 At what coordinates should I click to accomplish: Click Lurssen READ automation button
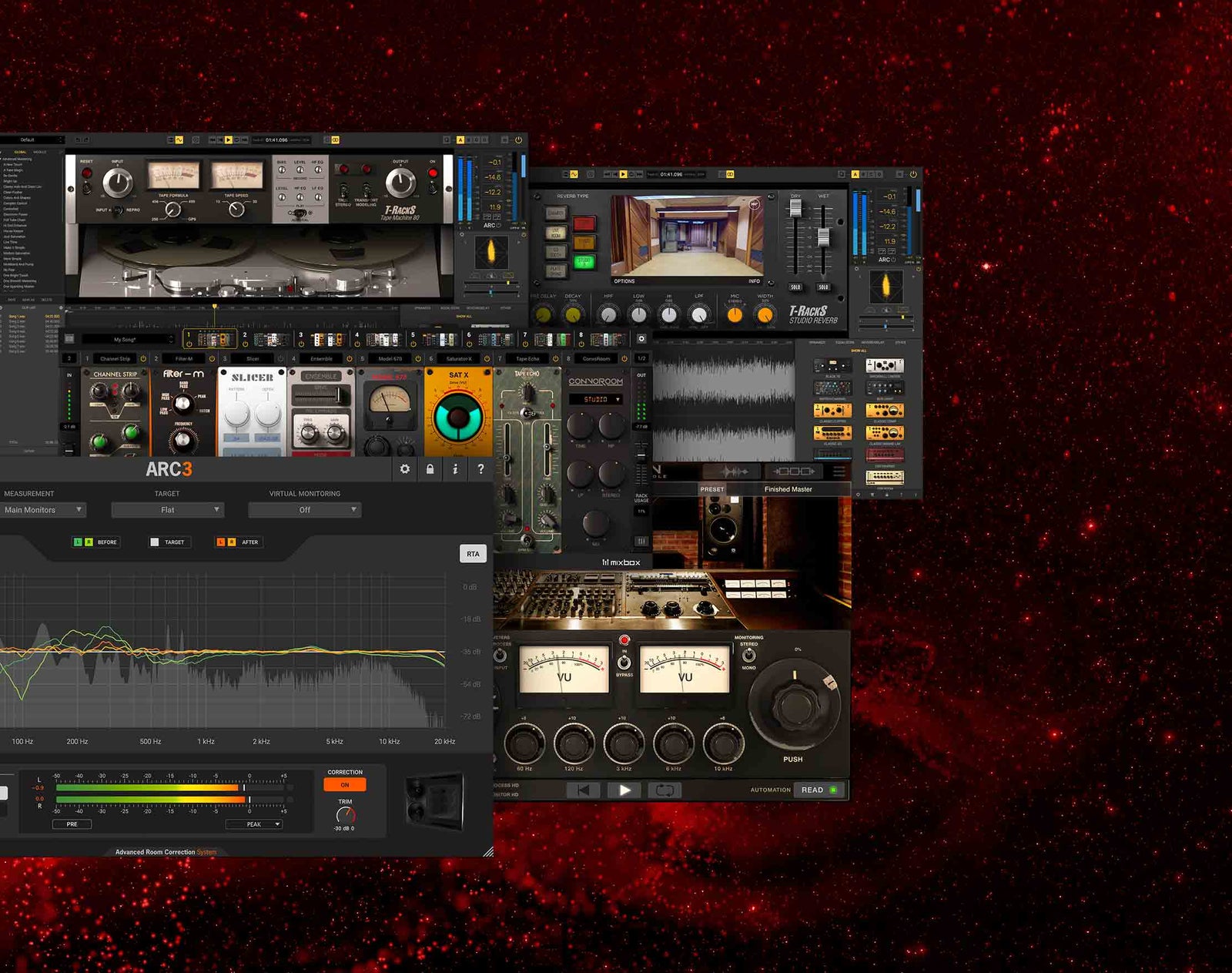pyautogui.click(x=819, y=790)
